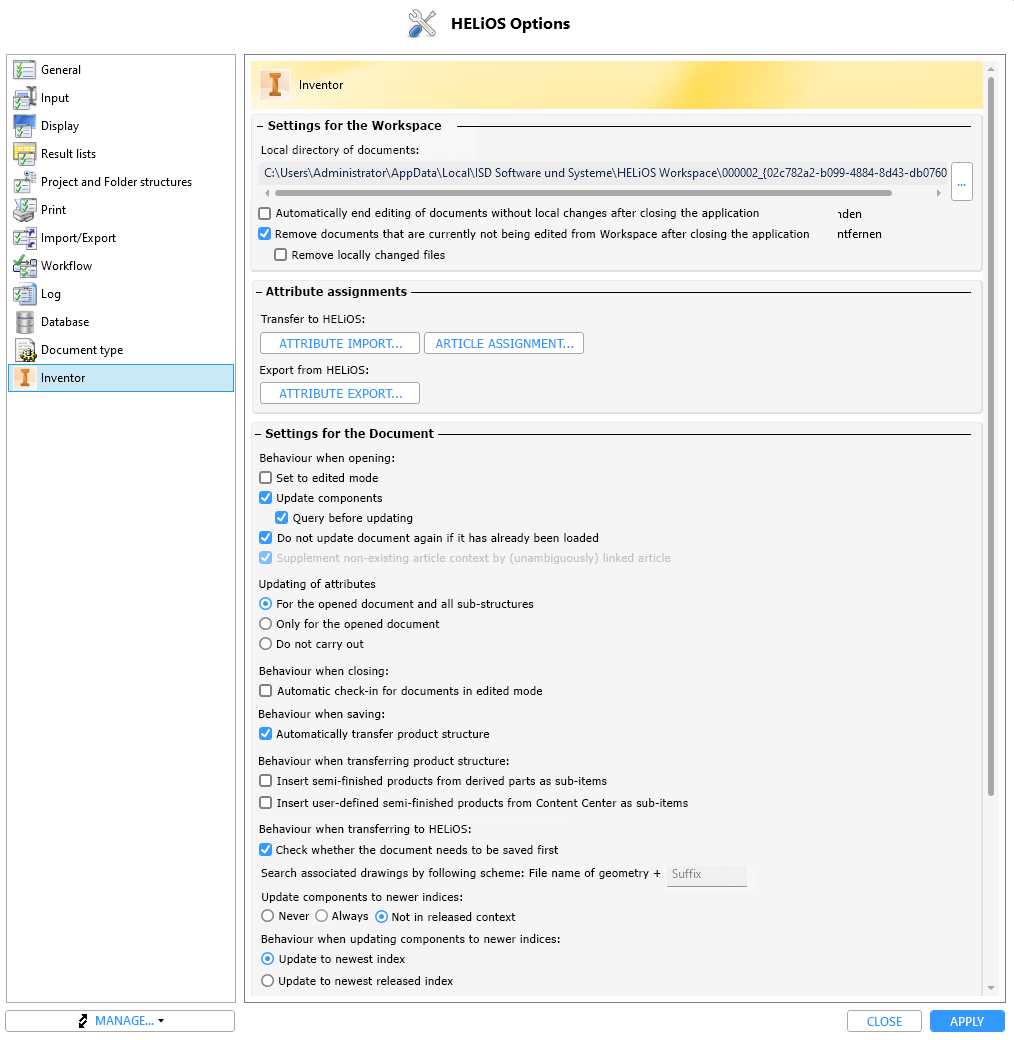Image resolution: width=1014 pixels, height=1040 pixels.
Task: Open the MANAGE dropdown menu
Action: coord(120,1021)
